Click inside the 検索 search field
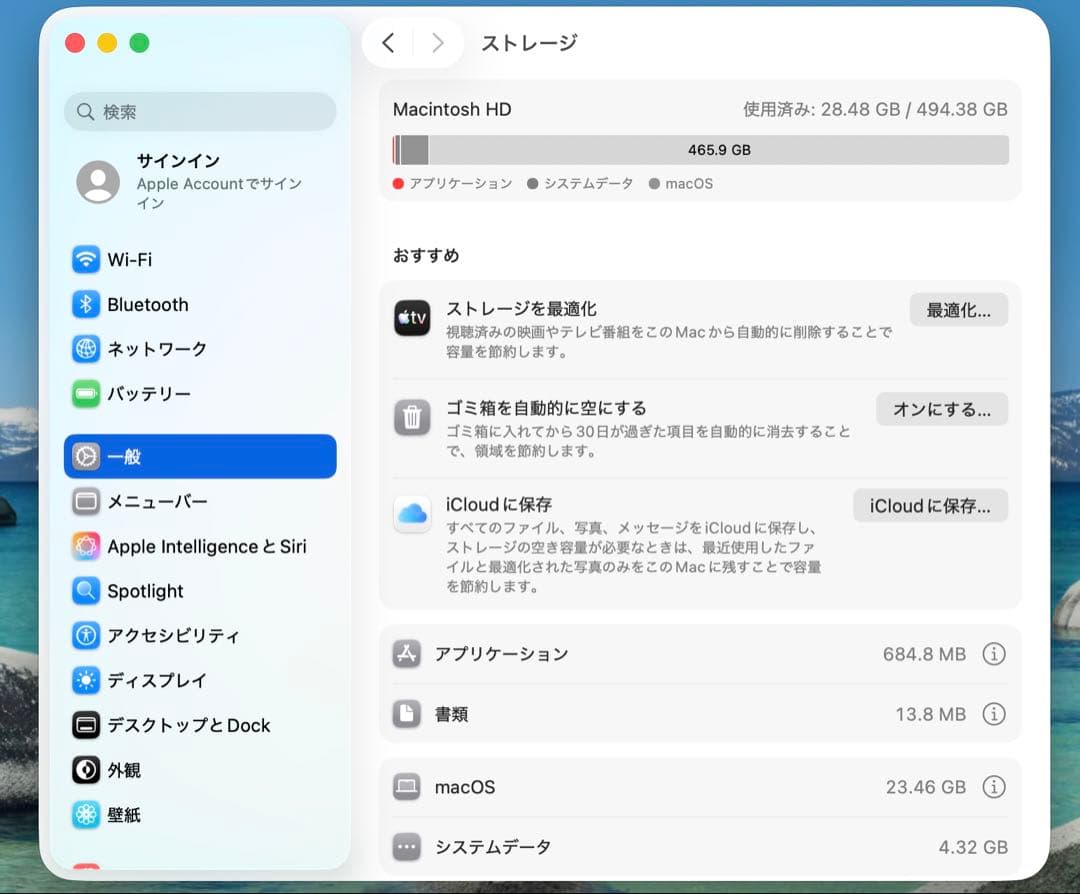Viewport: 1080px width, 894px height. pos(199,111)
